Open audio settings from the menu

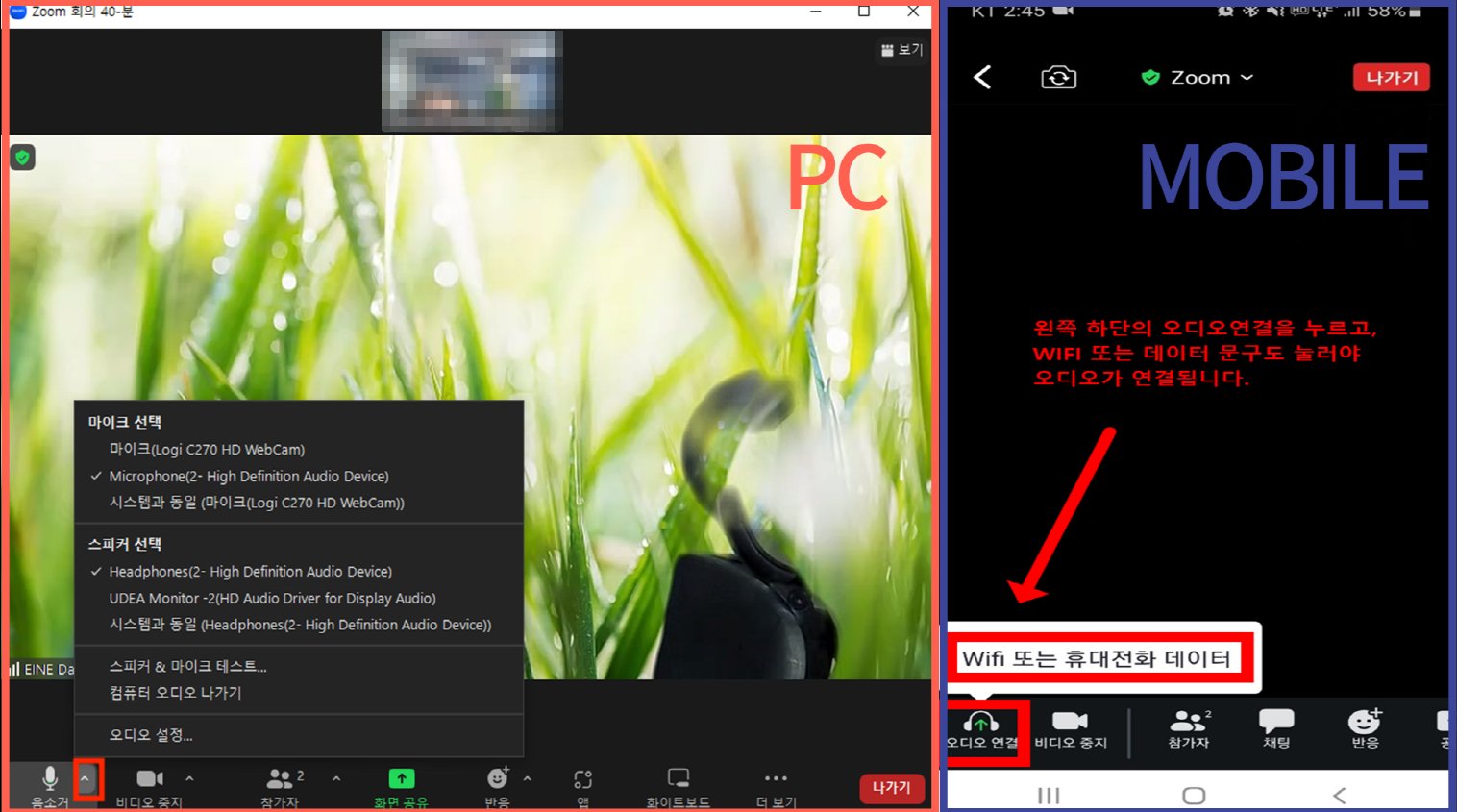click(151, 735)
